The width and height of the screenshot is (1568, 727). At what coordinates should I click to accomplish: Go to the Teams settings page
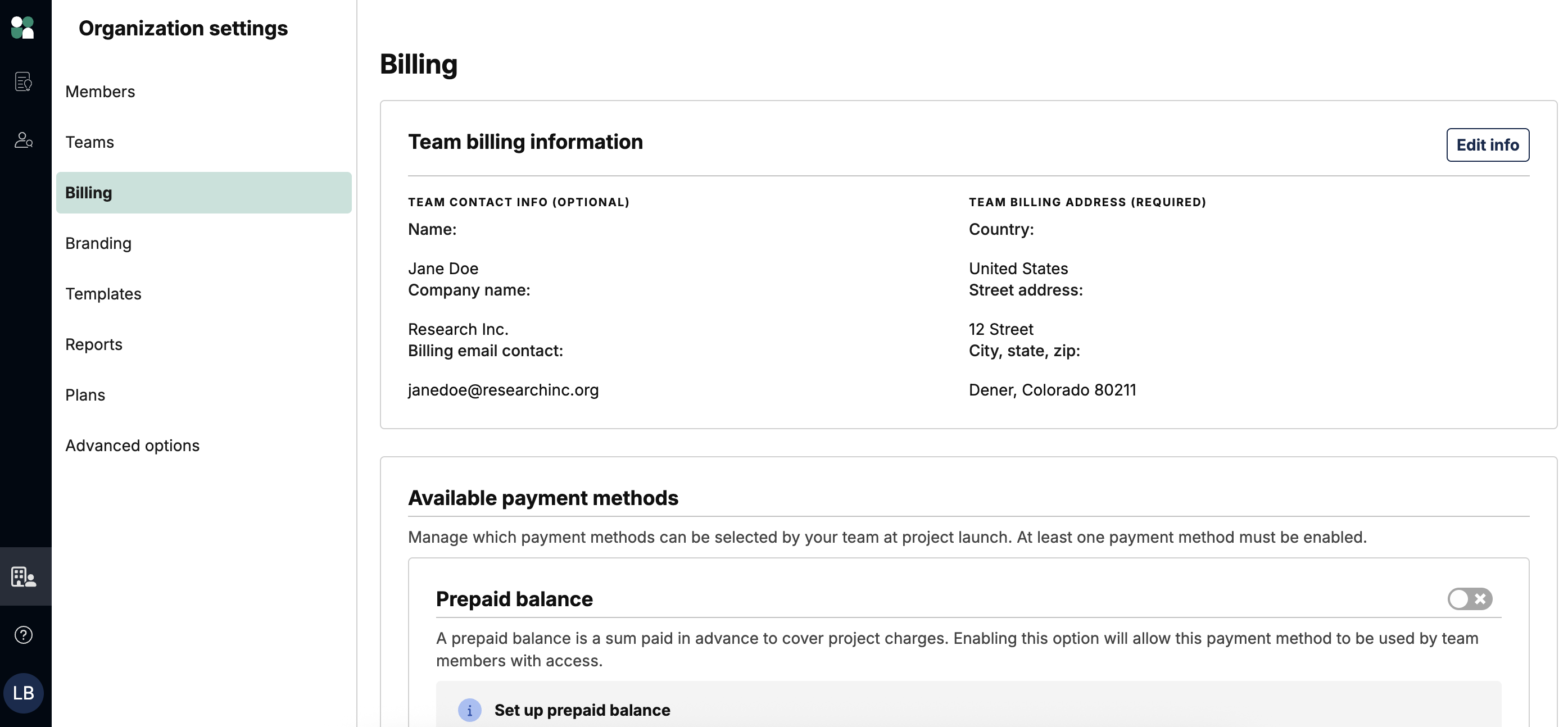[89, 142]
